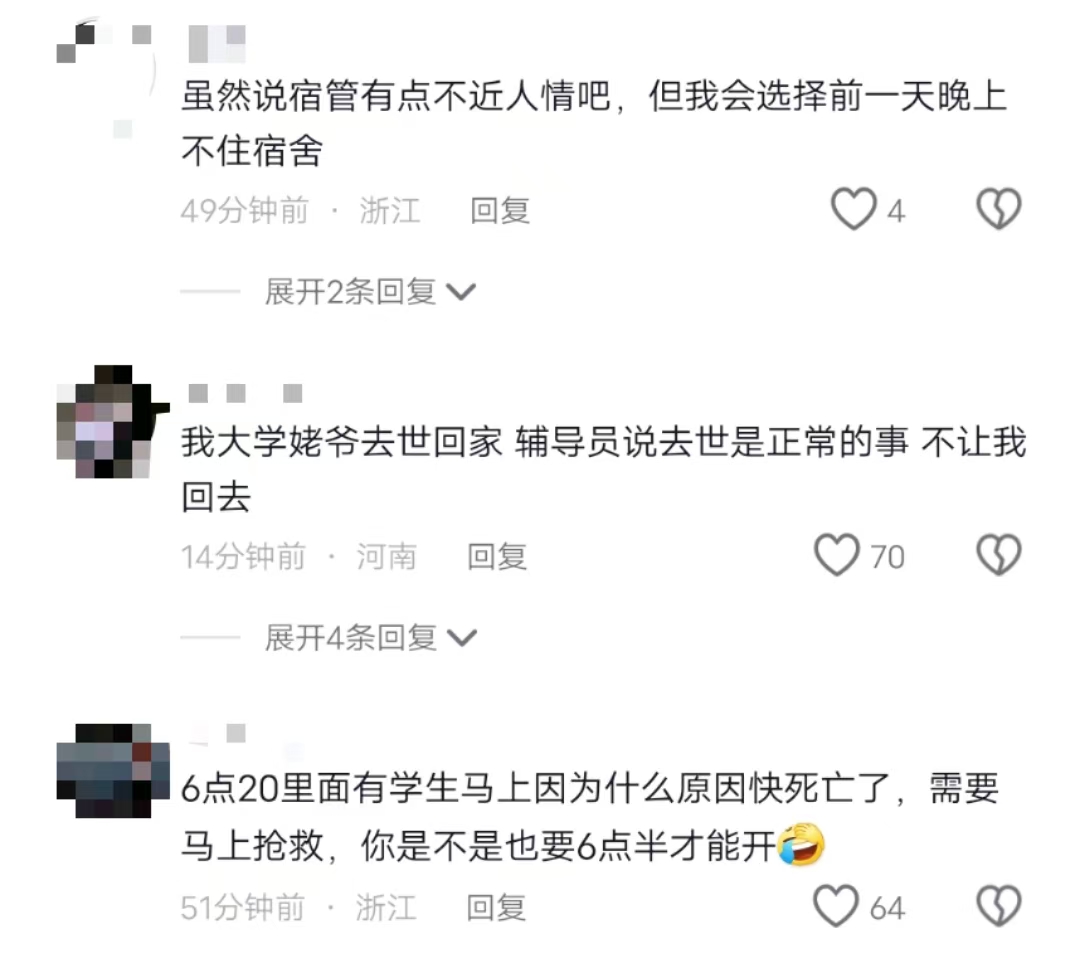Image resolution: width=1080 pixels, height=959 pixels.
Task: Expand 展开4条回复 under second comment
Action: coord(370,638)
